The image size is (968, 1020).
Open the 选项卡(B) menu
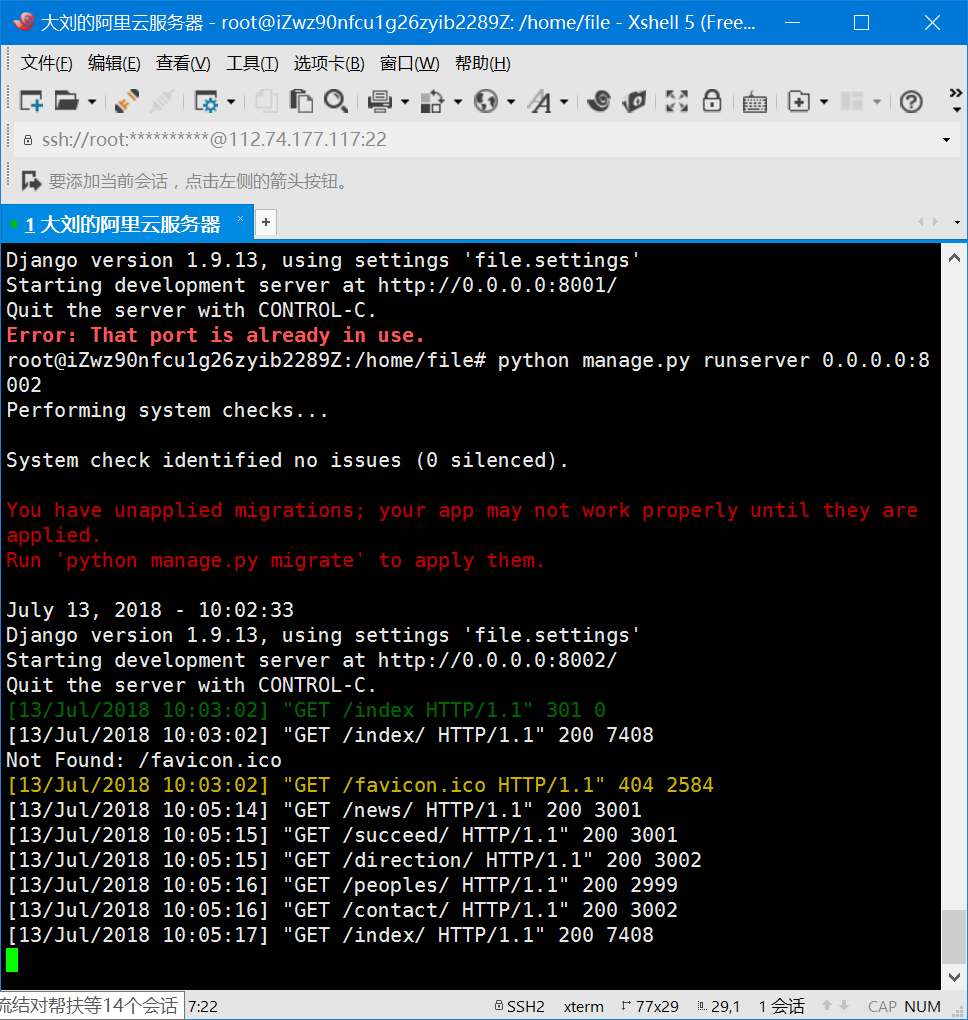(x=329, y=64)
